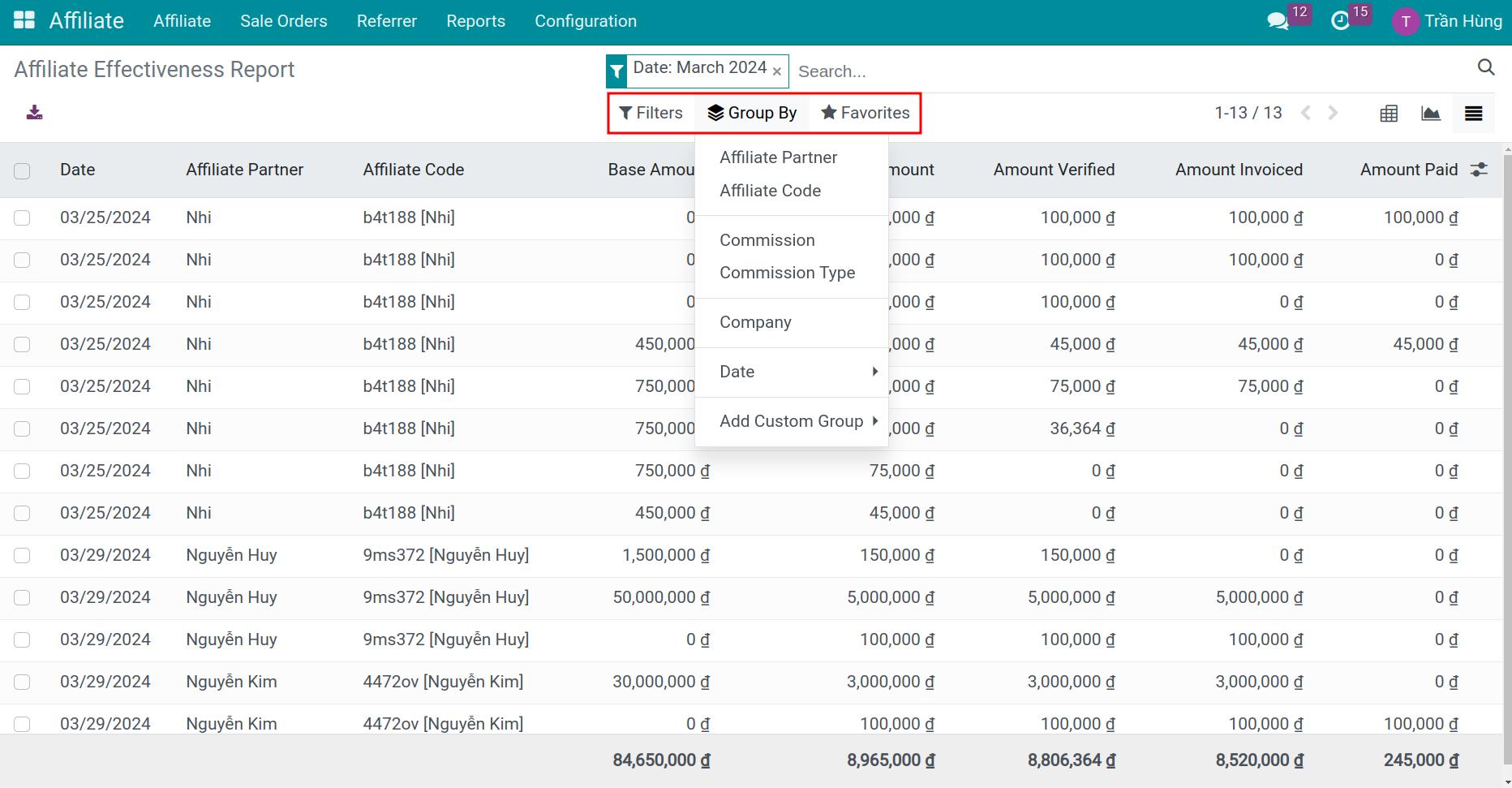The width and height of the screenshot is (1512, 788).
Task: Click the 36,364 ₫ amount verified cell
Action: pyautogui.click(x=1082, y=428)
